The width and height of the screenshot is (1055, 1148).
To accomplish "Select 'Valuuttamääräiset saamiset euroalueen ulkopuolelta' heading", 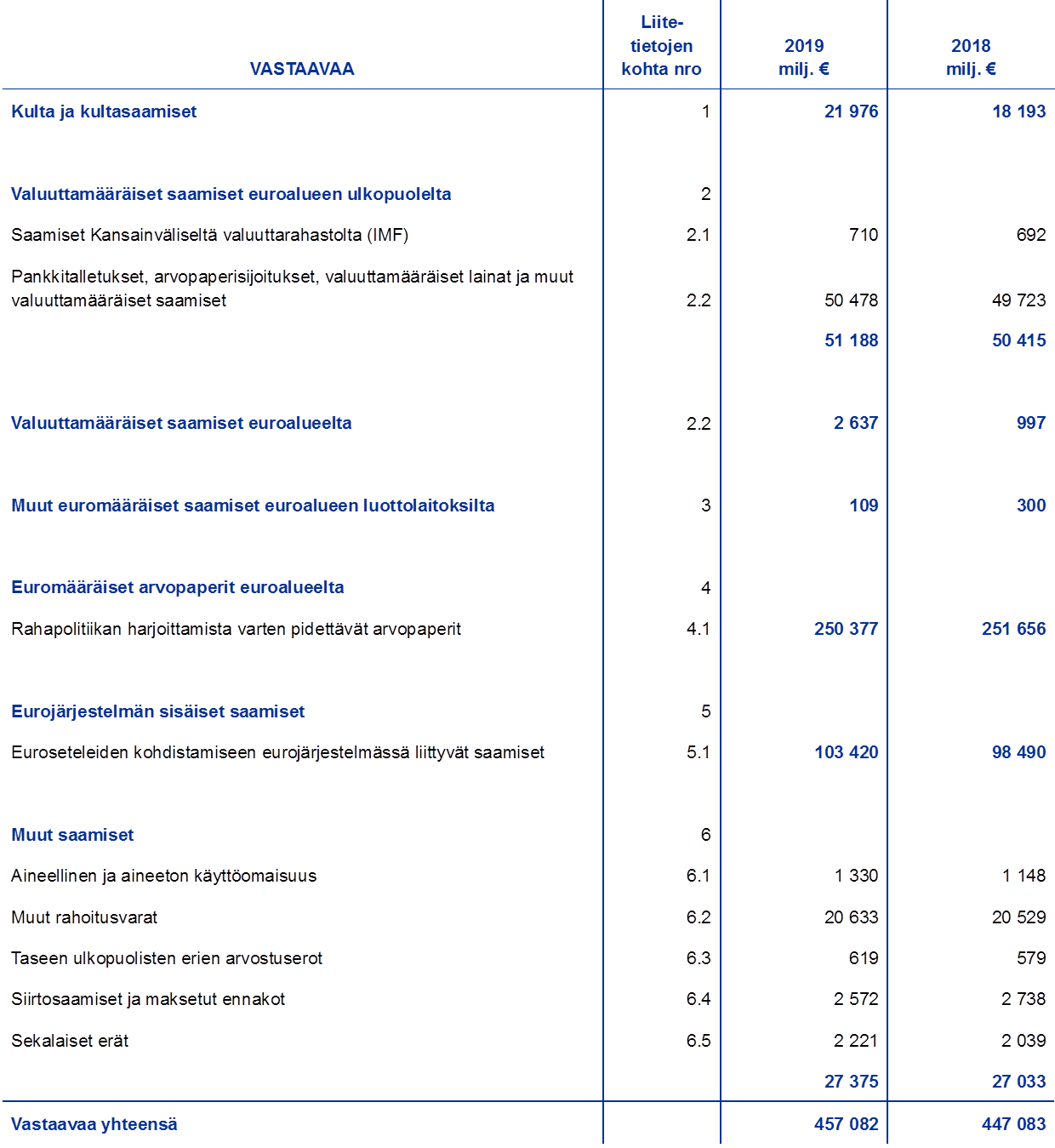I will pos(231,194).
